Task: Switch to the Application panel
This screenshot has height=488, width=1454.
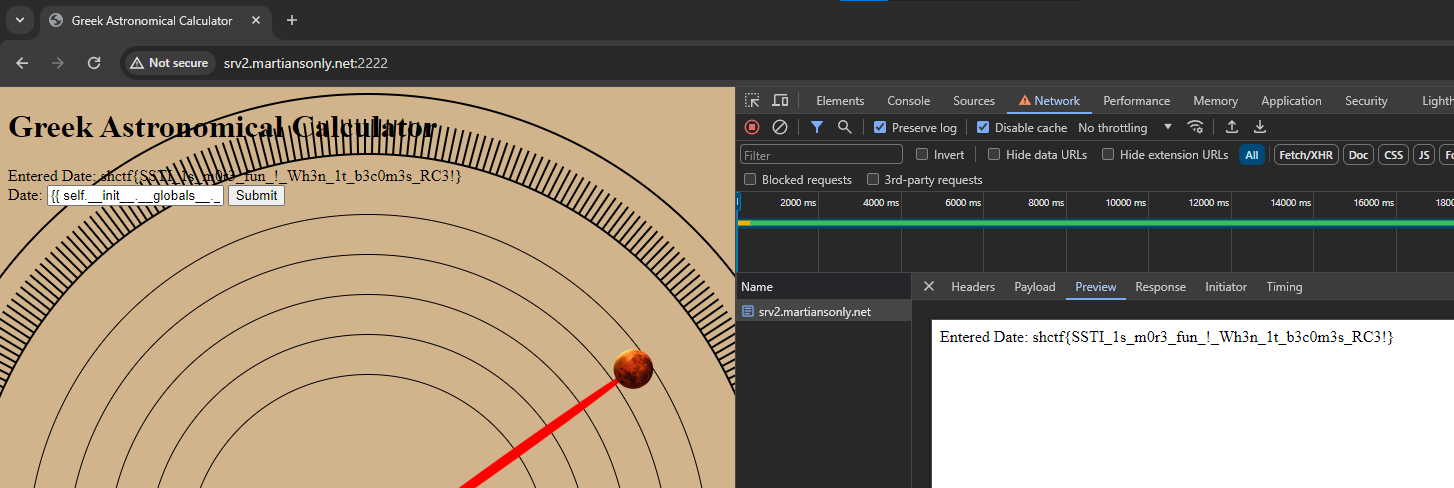Action: click(1291, 101)
